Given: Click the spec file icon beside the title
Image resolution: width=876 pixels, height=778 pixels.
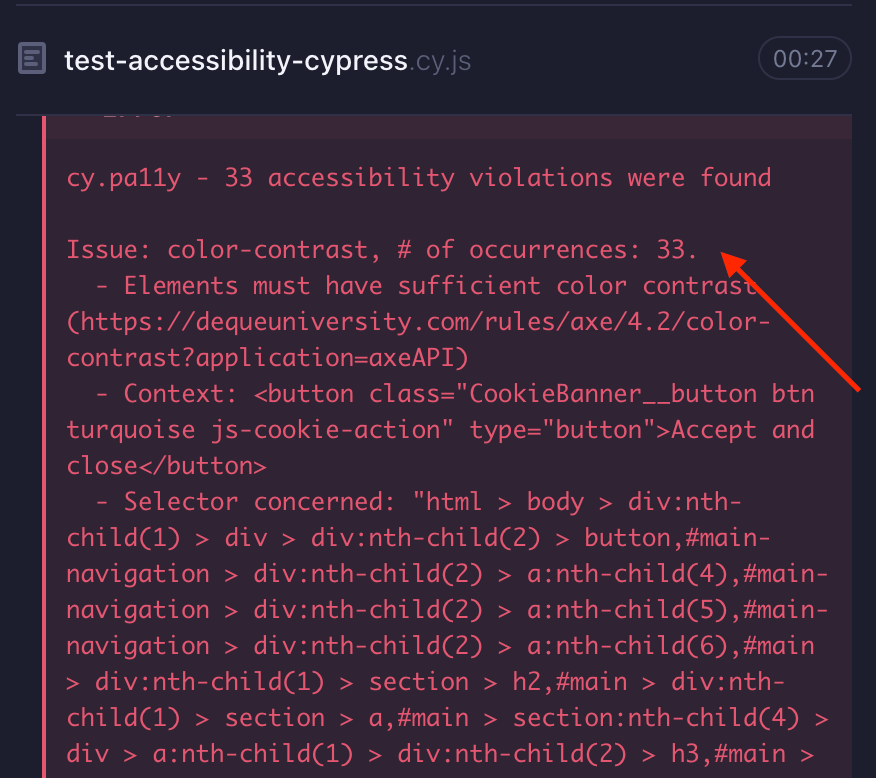Looking at the screenshot, I should point(32,58).
